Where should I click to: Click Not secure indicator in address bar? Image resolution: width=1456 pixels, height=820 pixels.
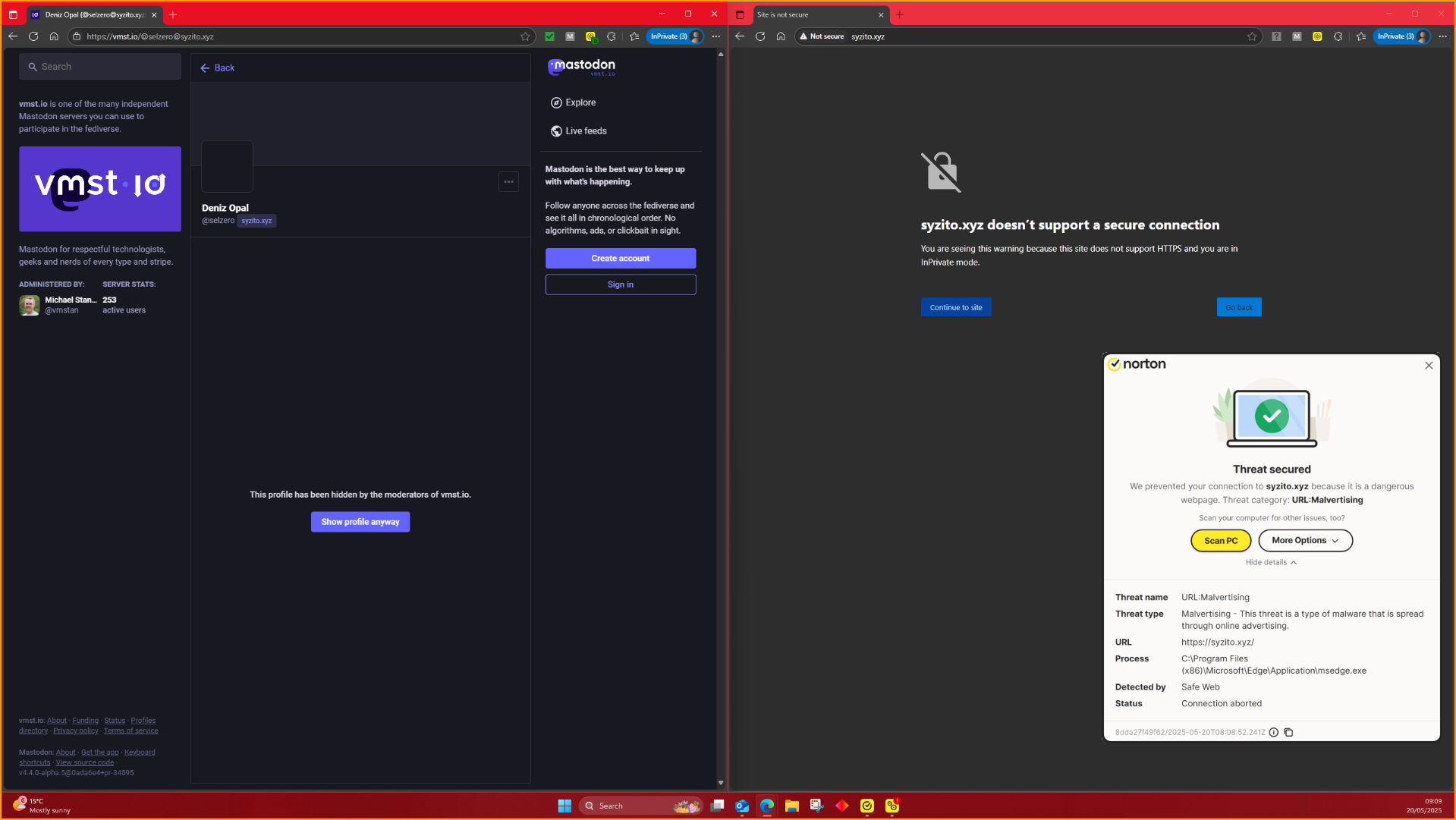tap(822, 36)
